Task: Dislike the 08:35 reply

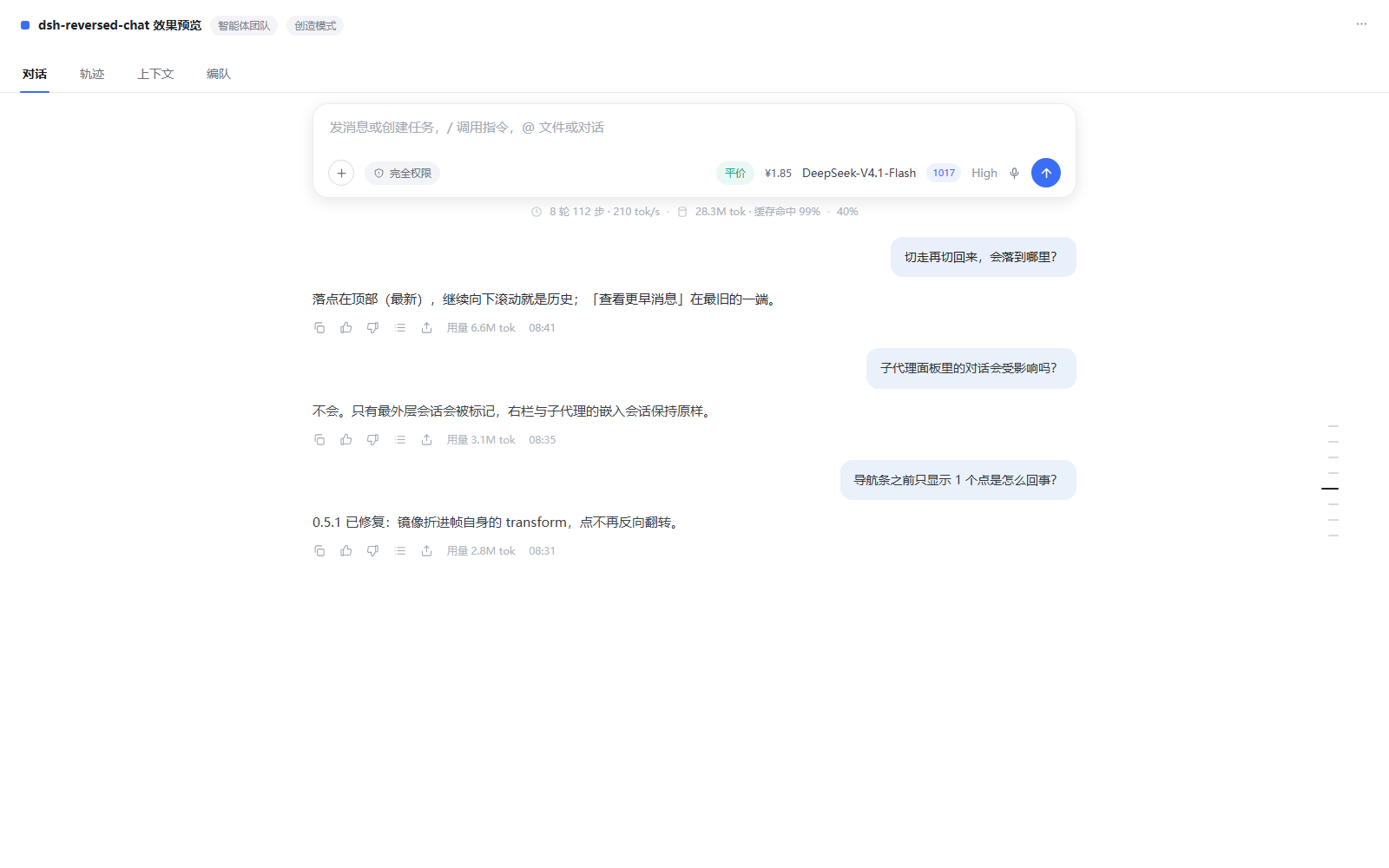Action: [x=372, y=440]
